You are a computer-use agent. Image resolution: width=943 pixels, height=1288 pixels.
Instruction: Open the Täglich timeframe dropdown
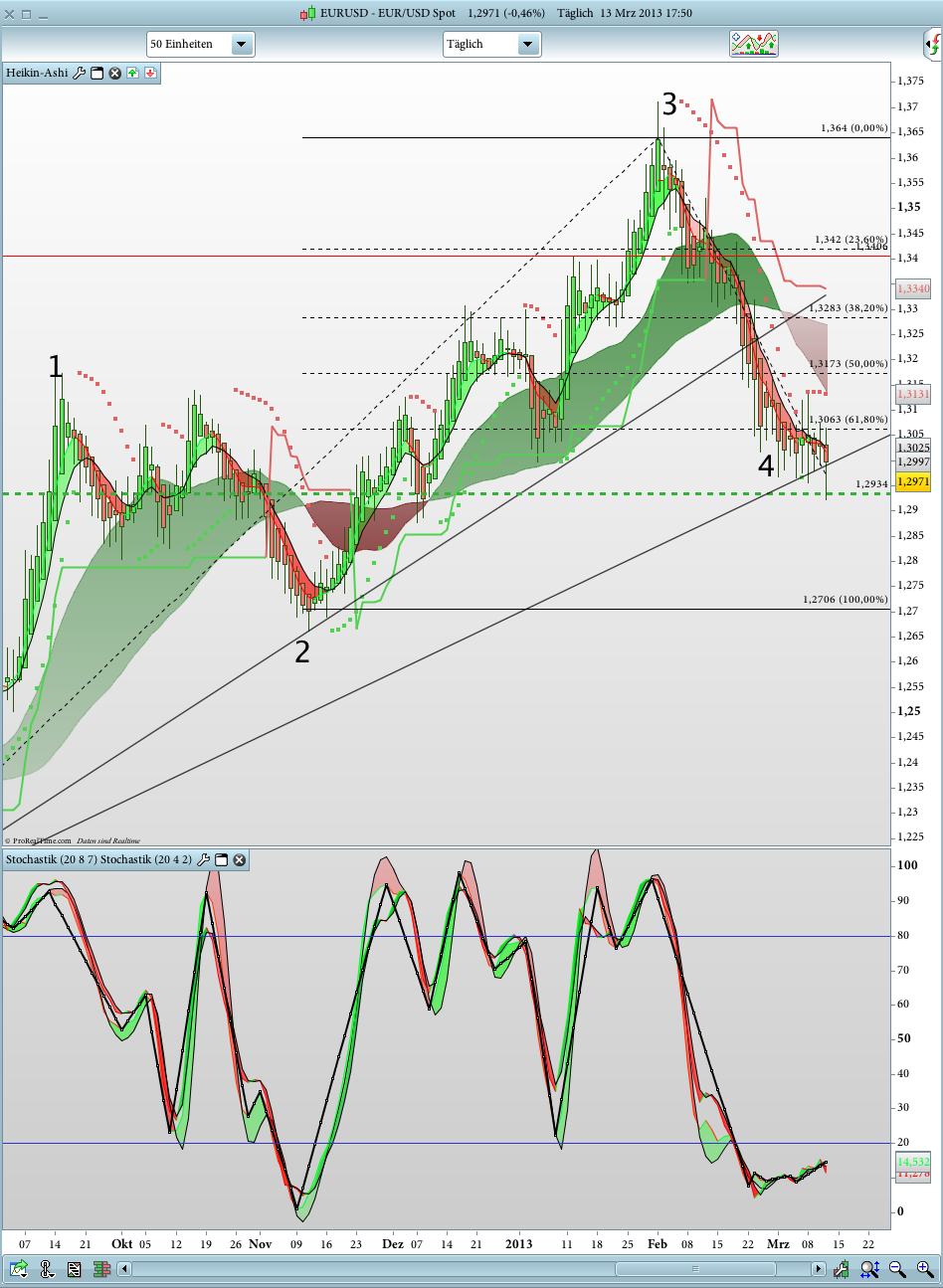(x=491, y=44)
